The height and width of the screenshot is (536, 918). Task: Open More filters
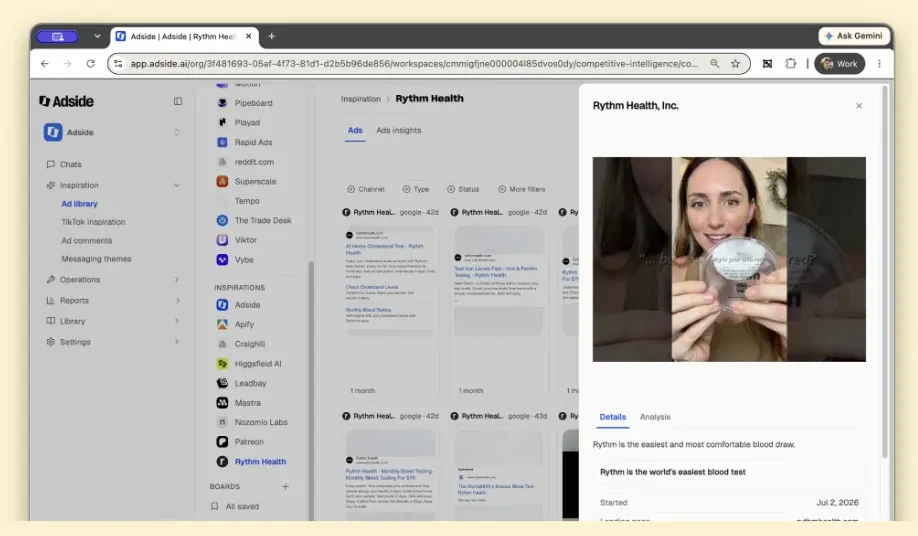[x=522, y=189]
